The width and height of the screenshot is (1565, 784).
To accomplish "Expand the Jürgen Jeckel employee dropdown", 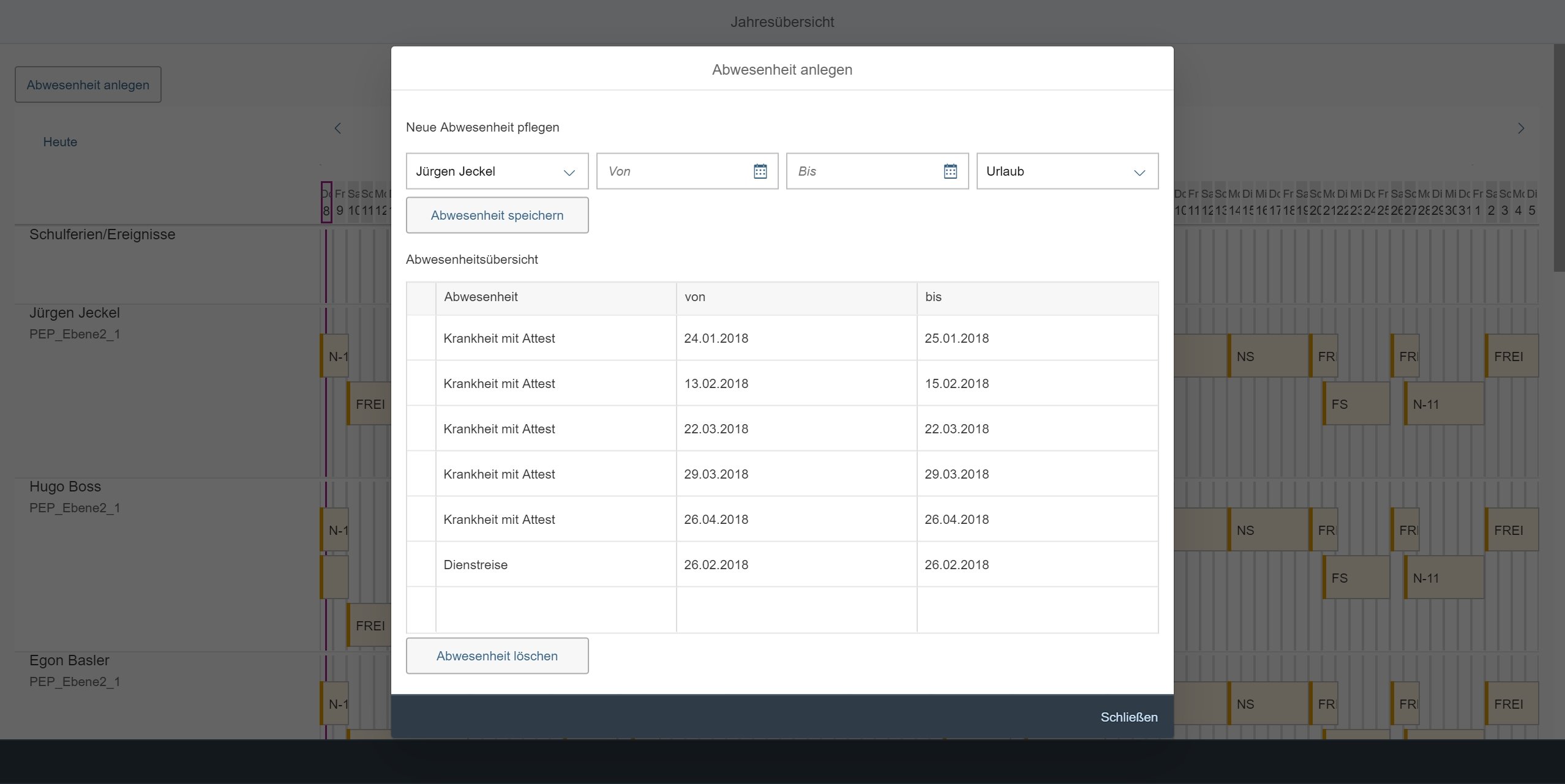I will tap(569, 172).
